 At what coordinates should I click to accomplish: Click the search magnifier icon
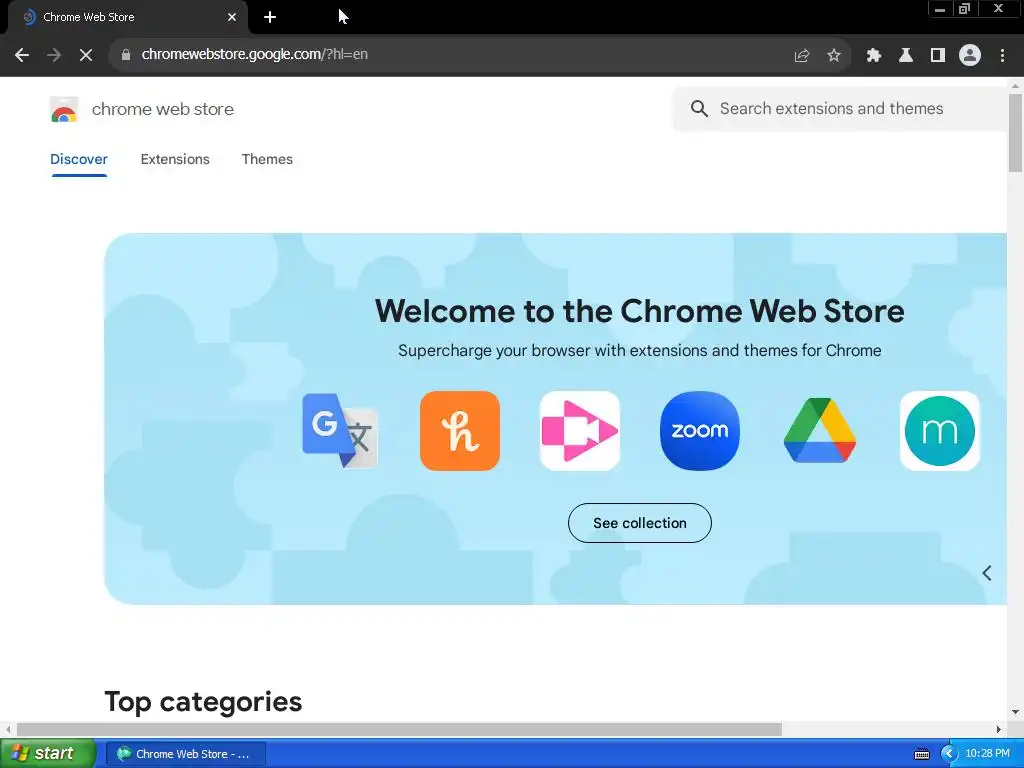pyautogui.click(x=699, y=108)
